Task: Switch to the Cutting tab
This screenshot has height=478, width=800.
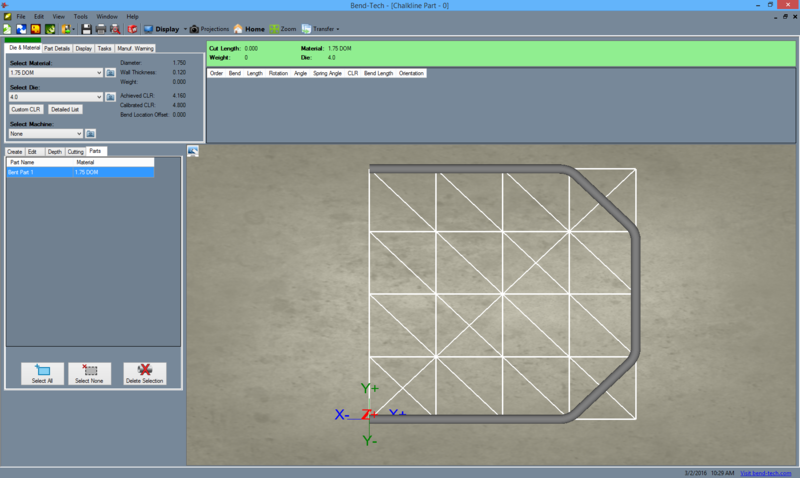Action: [76, 152]
